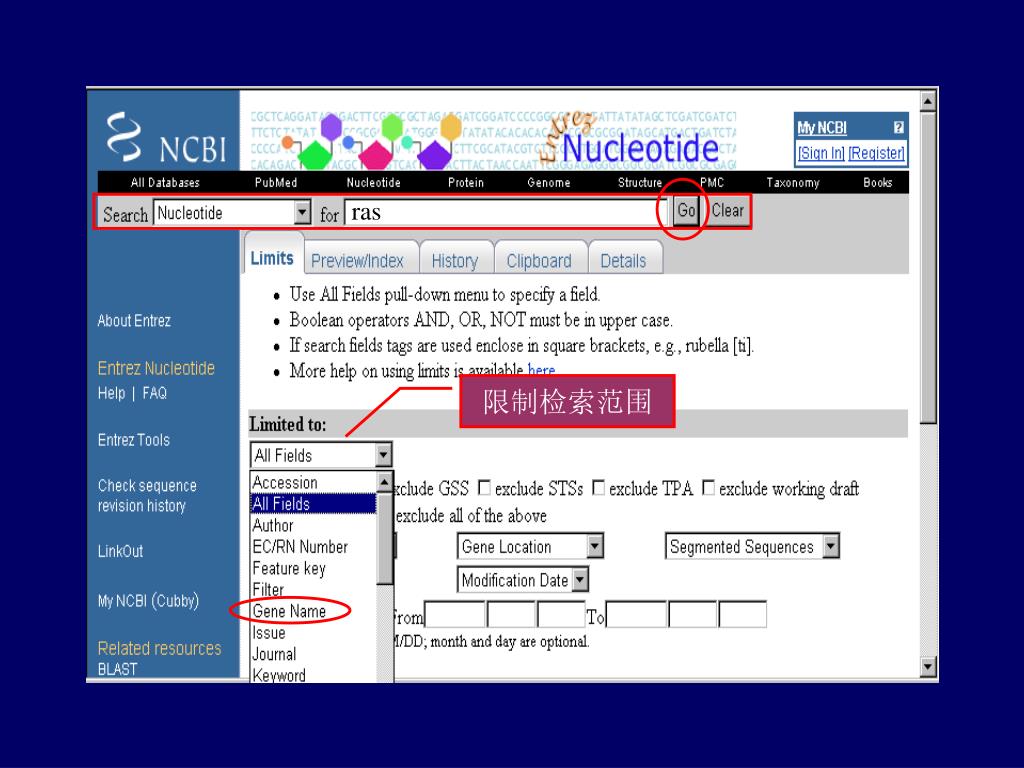1024x768 pixels.
Task: Clear the search query
Action: (728, 210)
